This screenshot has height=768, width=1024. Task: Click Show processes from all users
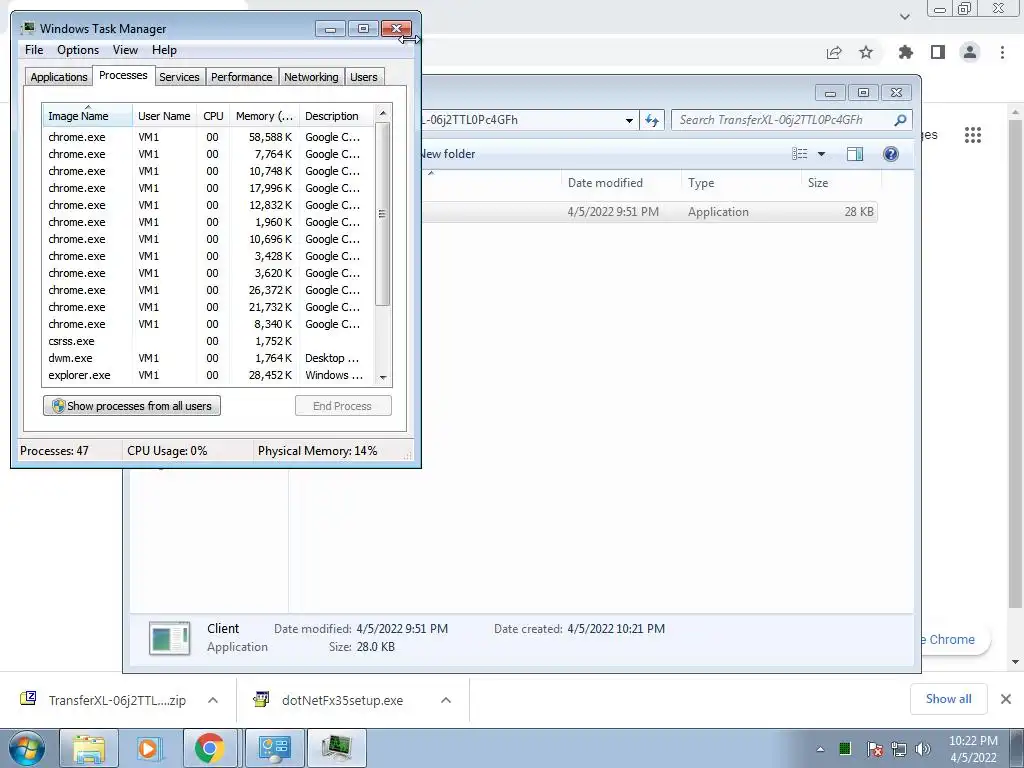132,406
